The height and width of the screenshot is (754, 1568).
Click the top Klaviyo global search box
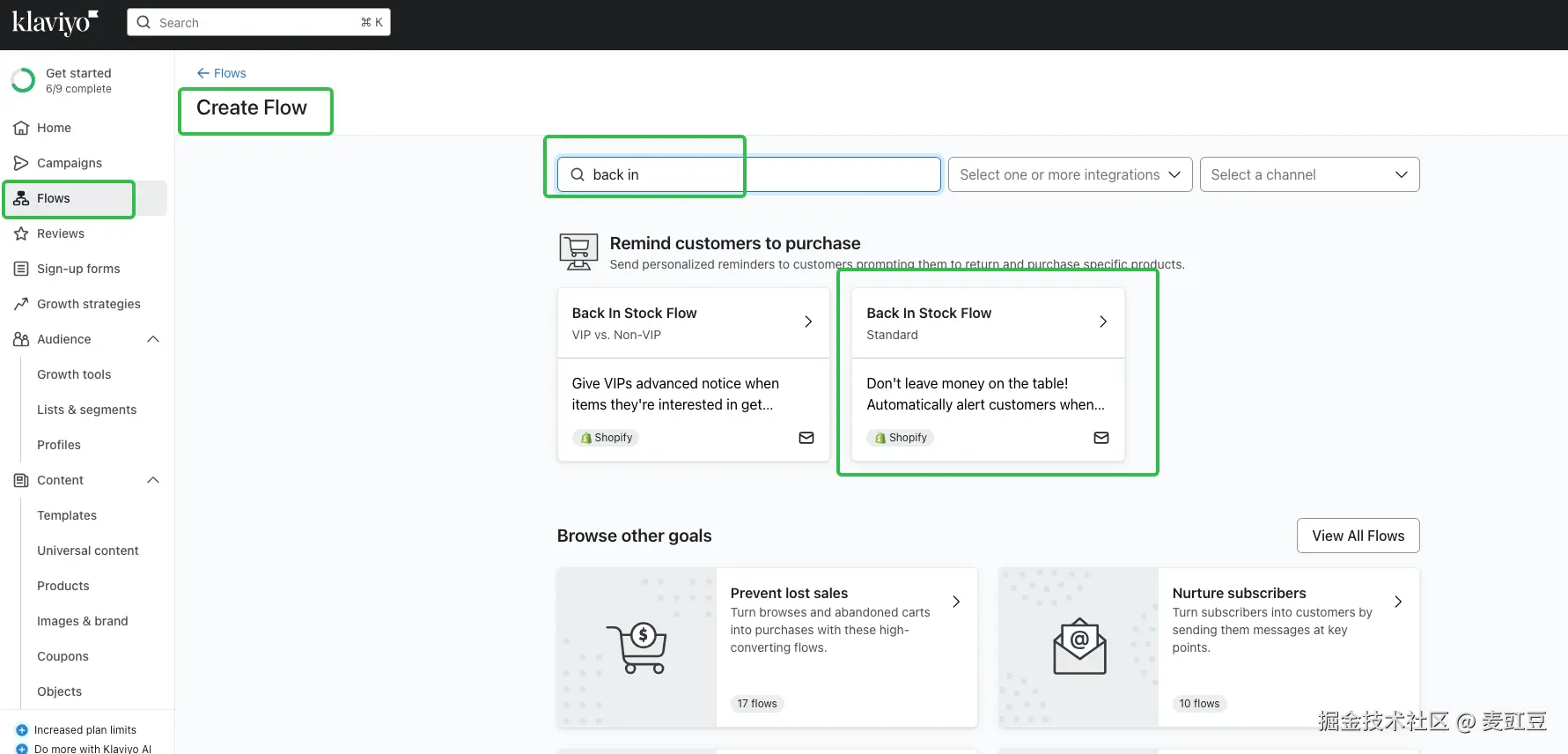tap(259, 23)
